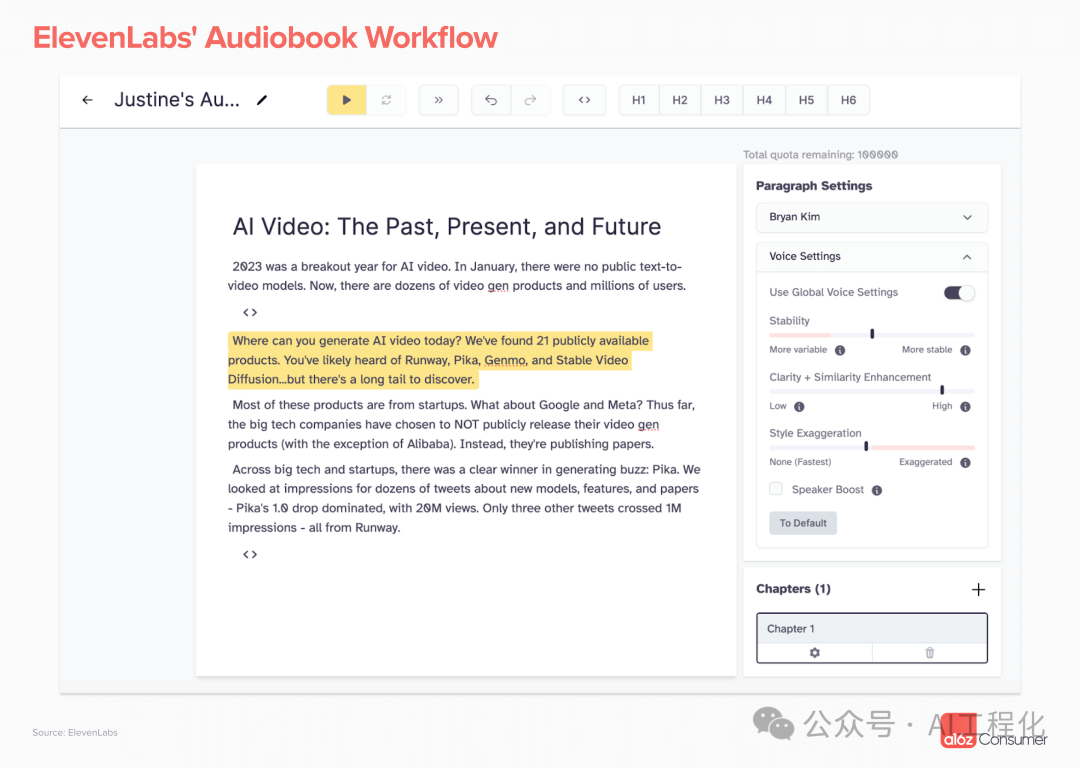The image size is (1080, 768).
Task: Click the regenerate refresh icon
Action: pos(386,100)
